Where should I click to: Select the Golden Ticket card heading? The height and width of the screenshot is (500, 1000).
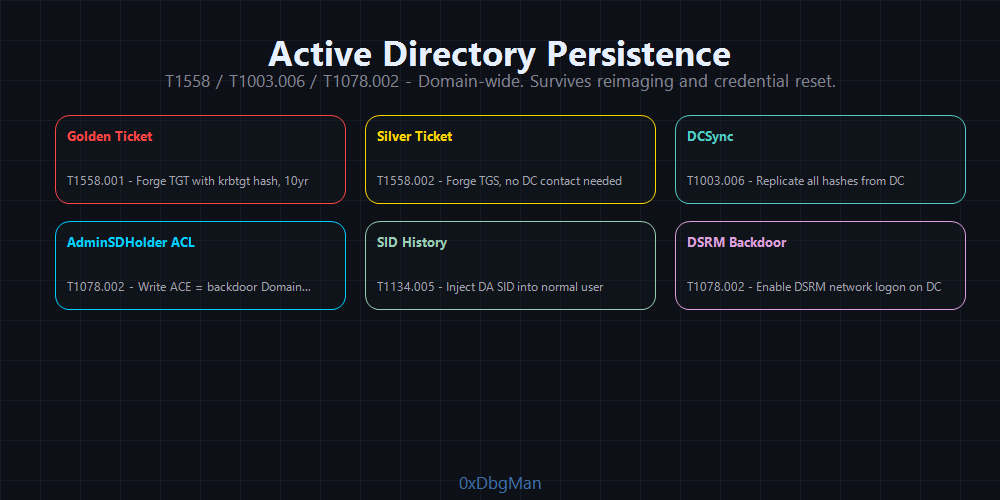110,136
